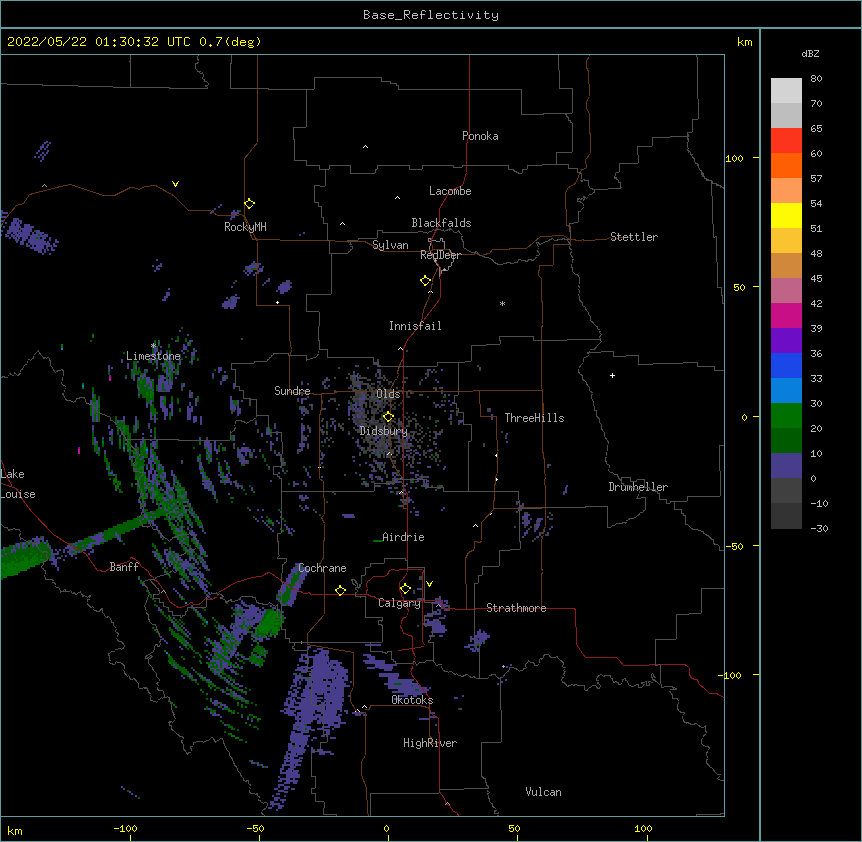Pick the orange 57-60 dBZ legend swatch

(x=786, y=165)
